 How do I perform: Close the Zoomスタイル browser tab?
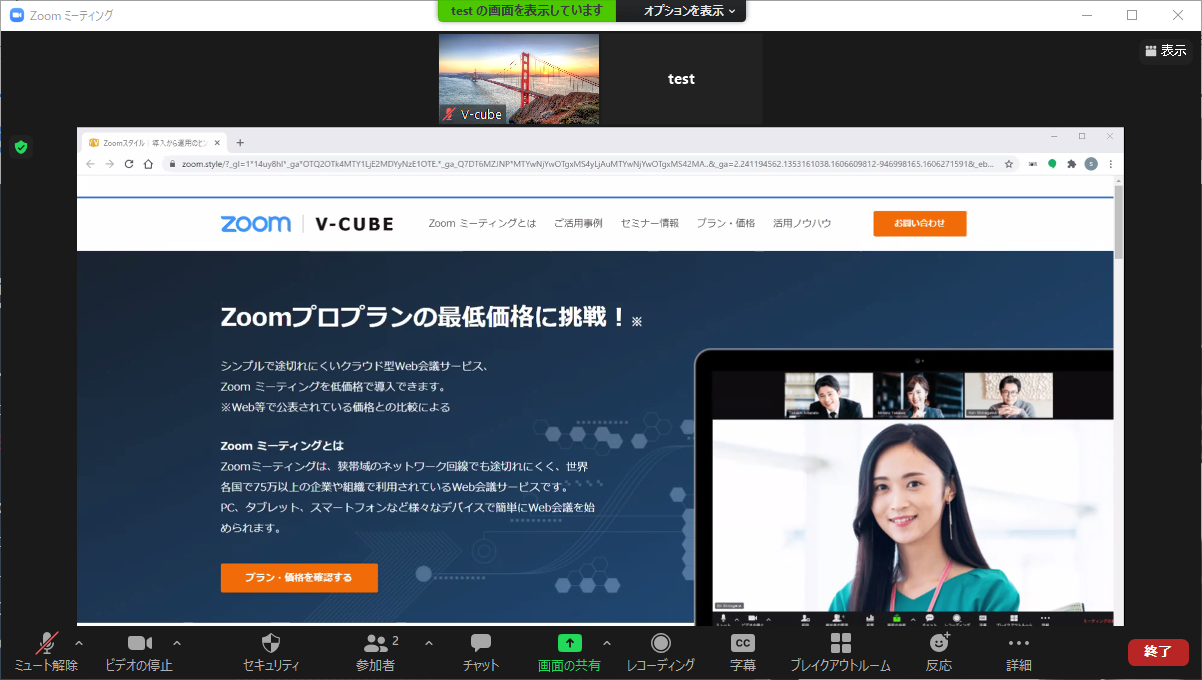[x=217, y=143]
